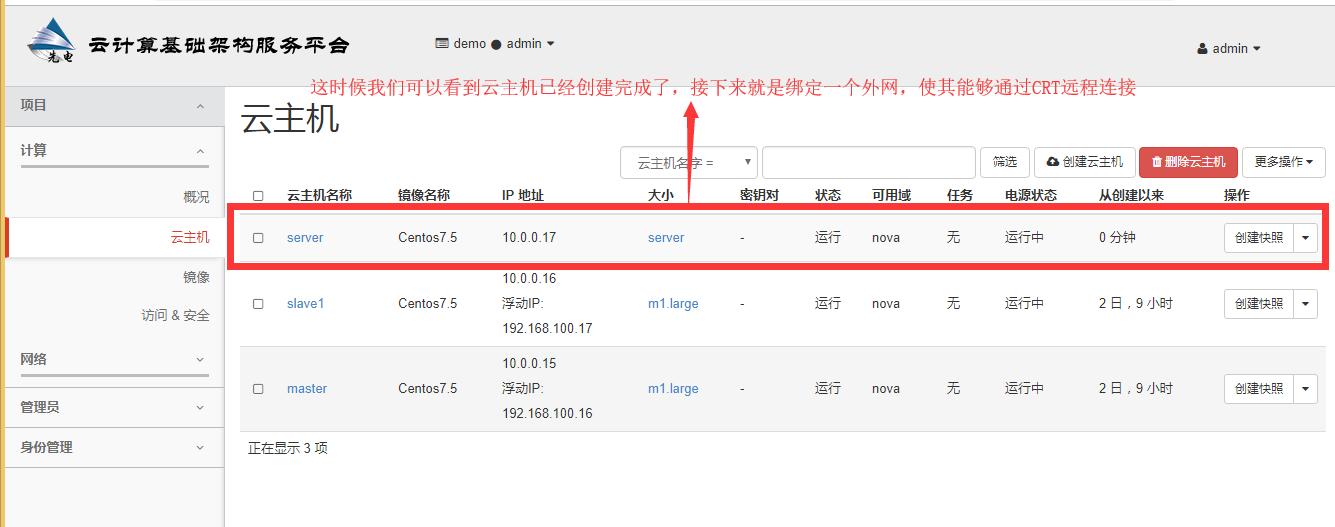Click the filter text input field
This screenshot has height=527, width=1335.
tap(868, 162)
